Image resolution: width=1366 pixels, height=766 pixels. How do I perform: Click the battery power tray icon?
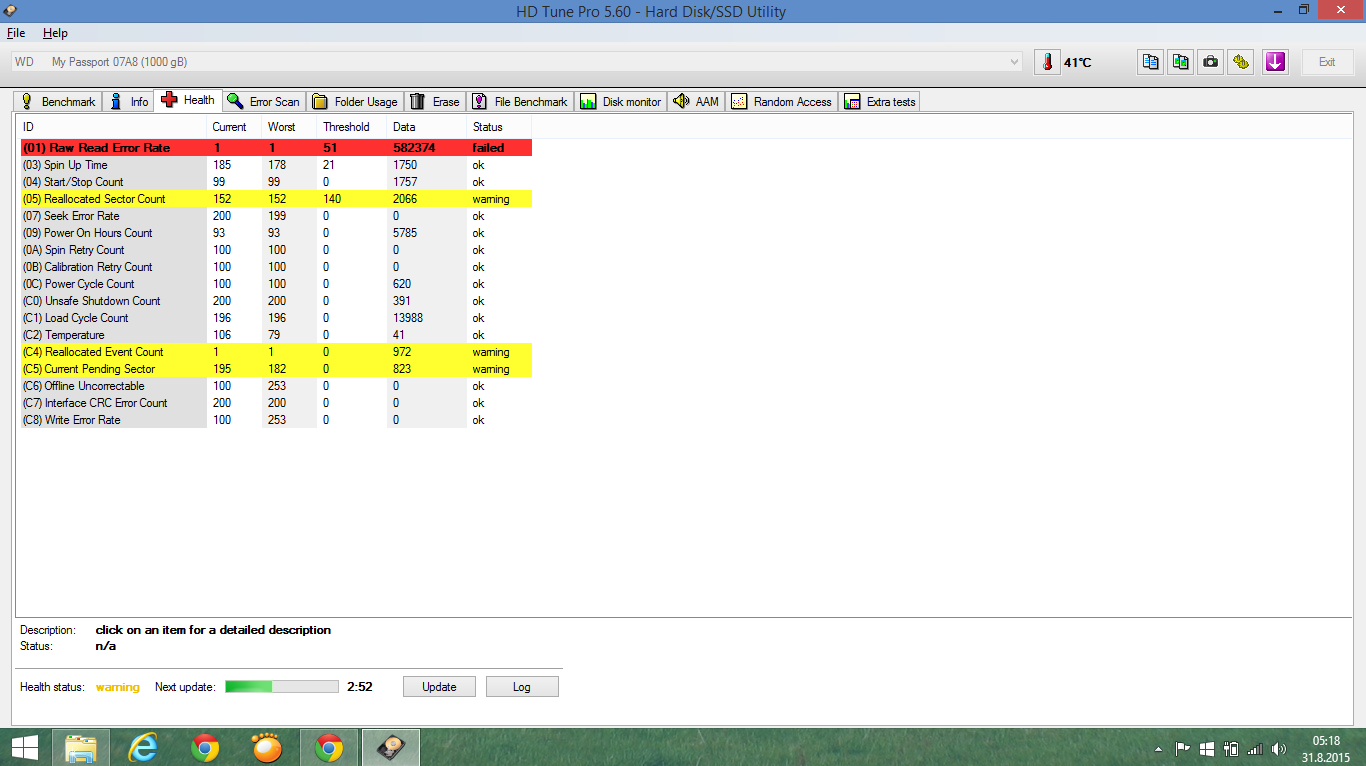point(1231,748)
